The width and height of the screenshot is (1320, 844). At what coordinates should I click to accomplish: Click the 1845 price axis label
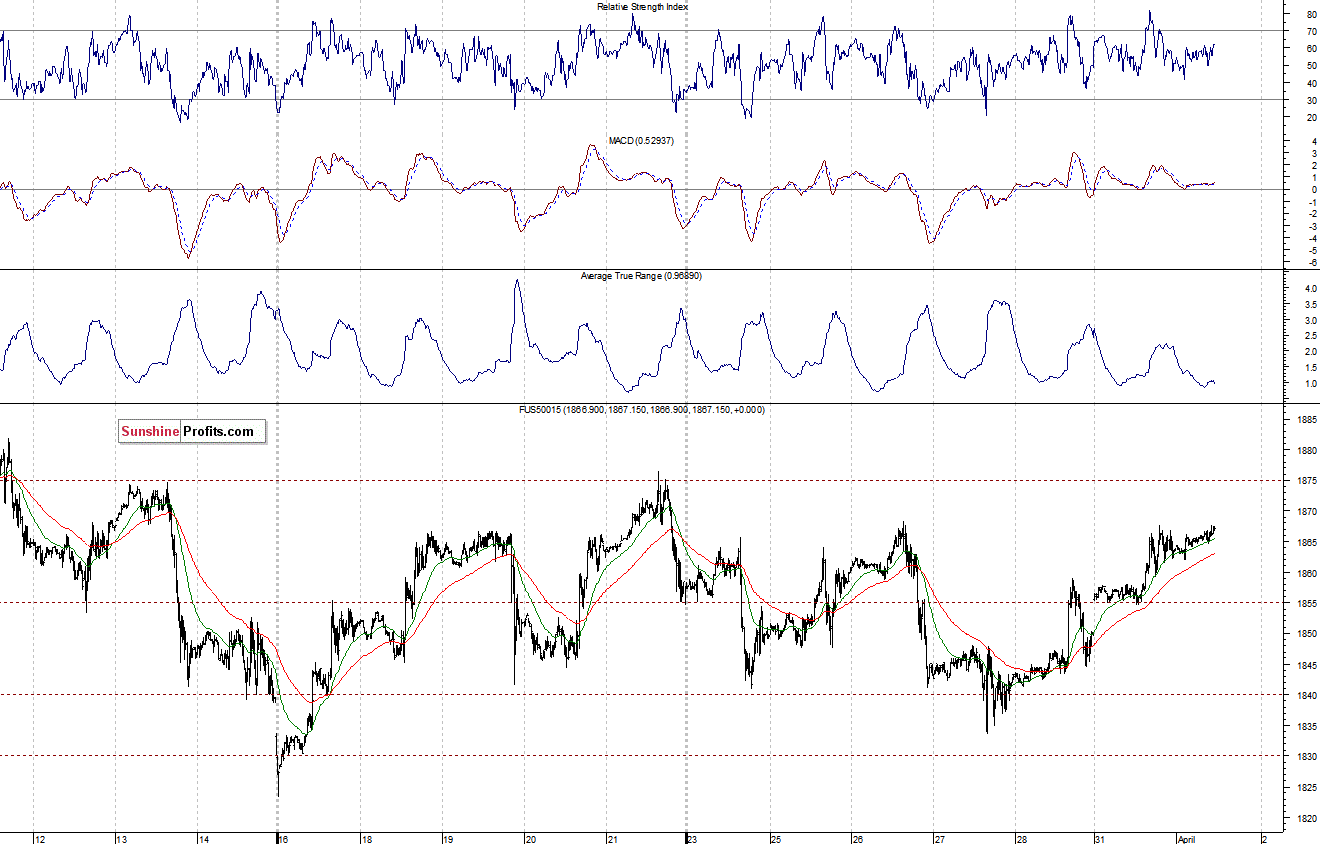pos(1307,665)
